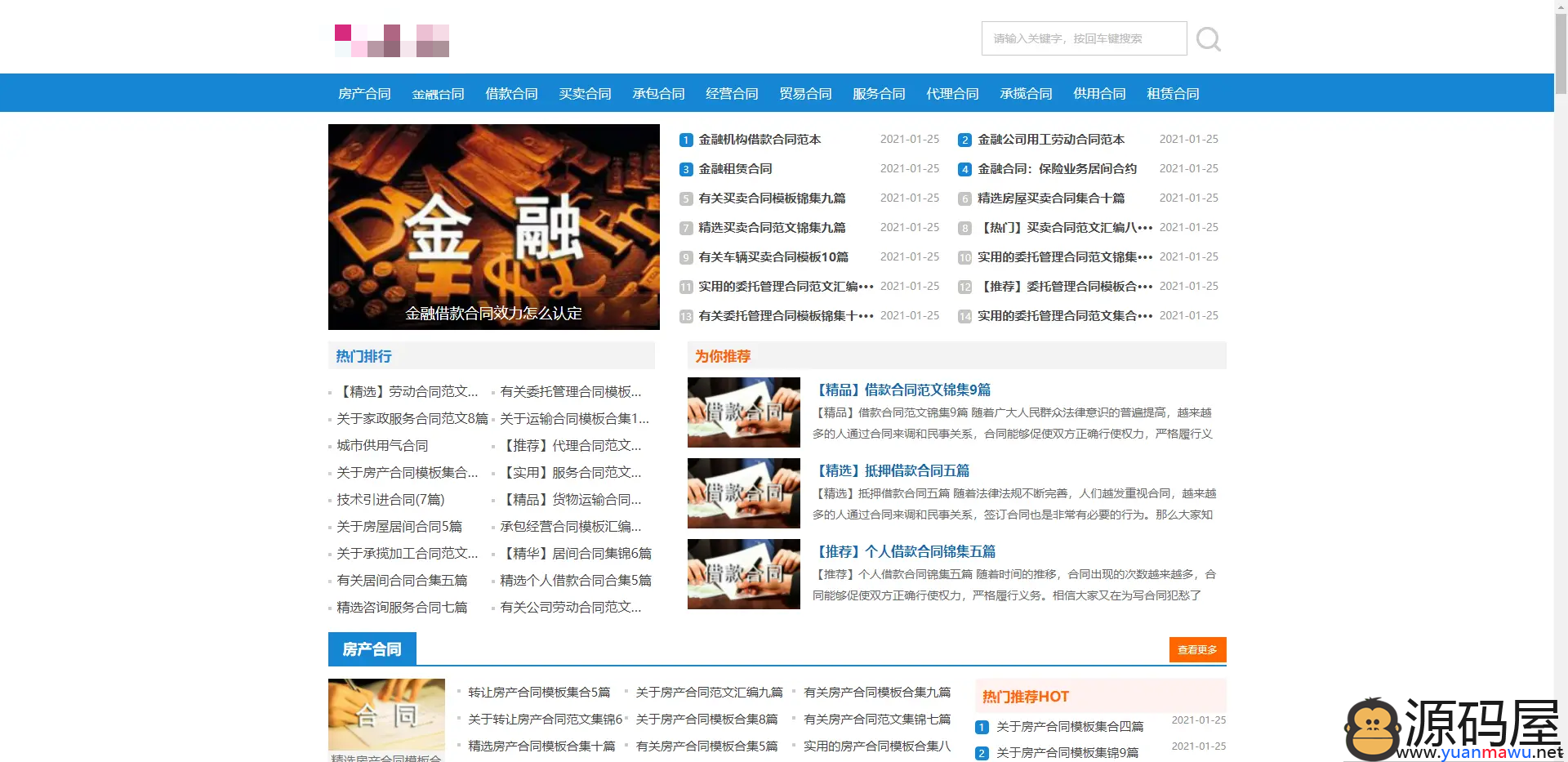Screen dimensions: 1568x762
Task: Open article 金融机构借款合同范本
Action: [x=759, y=140]
